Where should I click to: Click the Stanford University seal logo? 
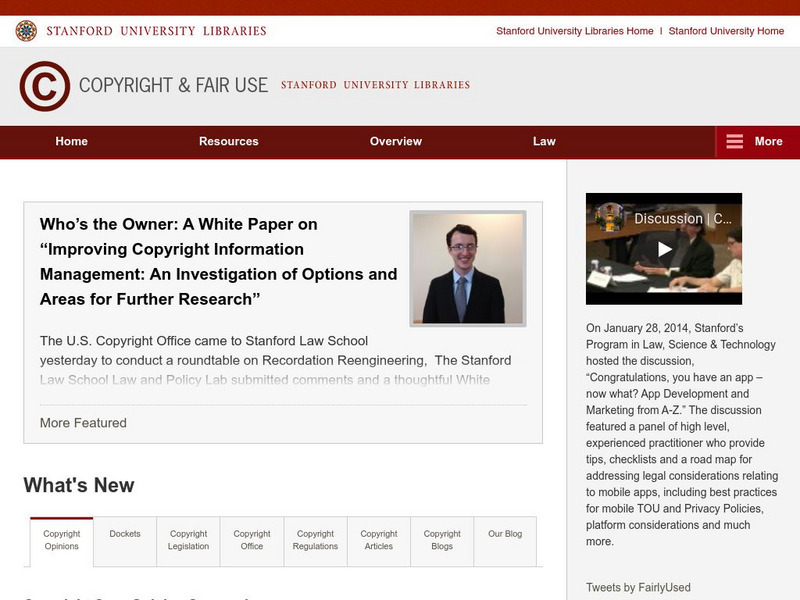click(x=25, y=29)
